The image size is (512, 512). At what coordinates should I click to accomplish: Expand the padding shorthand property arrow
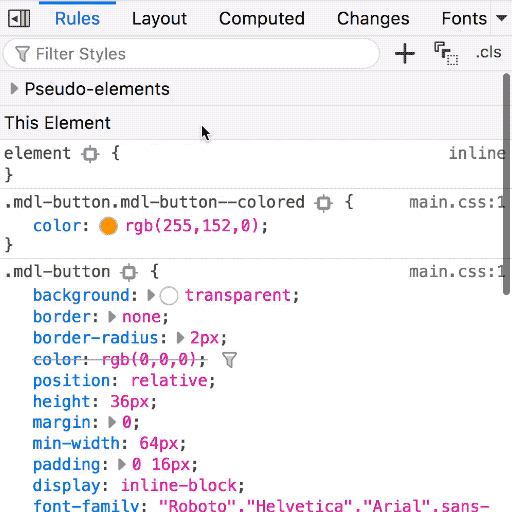point(122,464)
